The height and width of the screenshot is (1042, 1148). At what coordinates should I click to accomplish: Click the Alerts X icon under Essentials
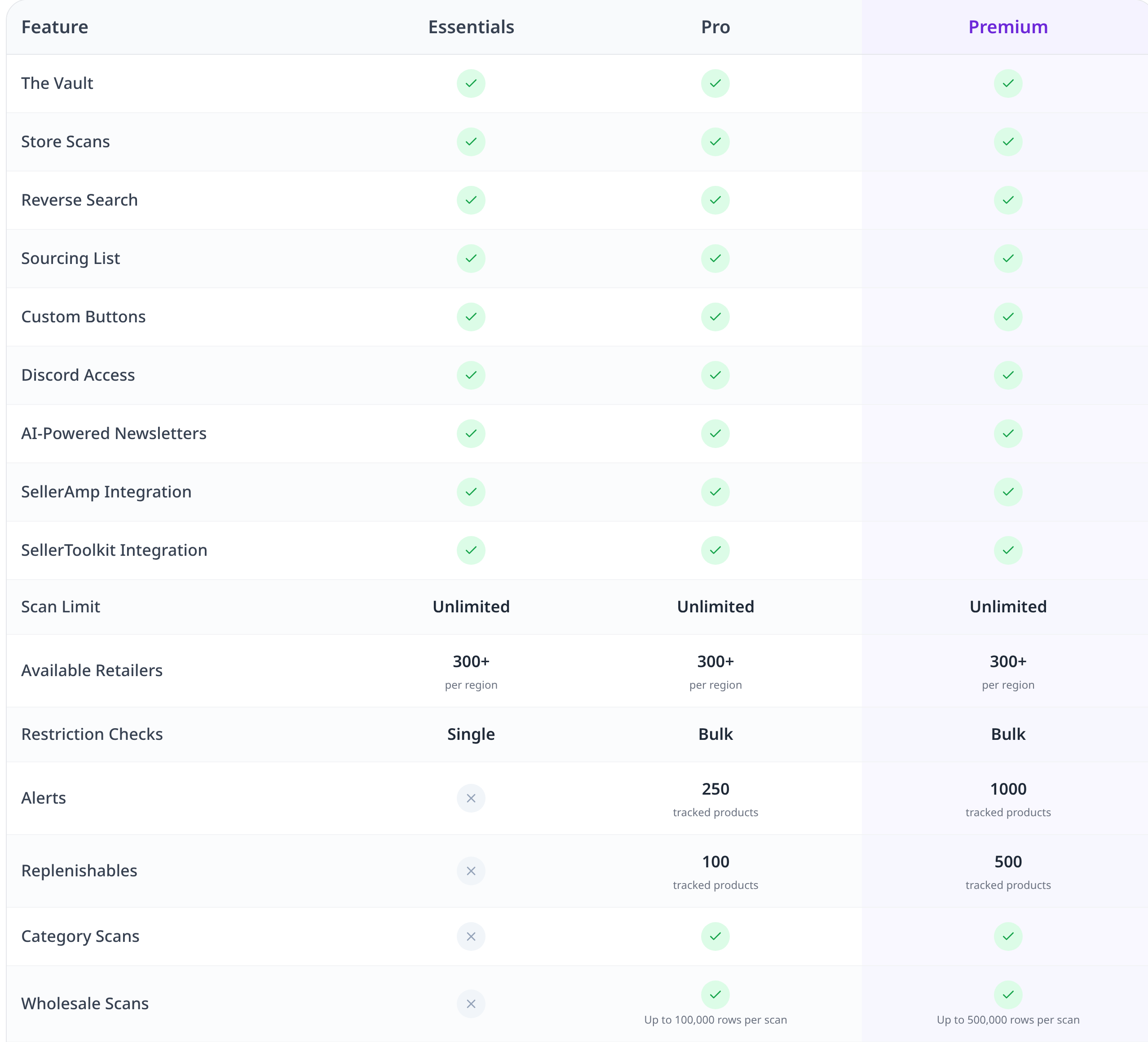coord(471,798)
